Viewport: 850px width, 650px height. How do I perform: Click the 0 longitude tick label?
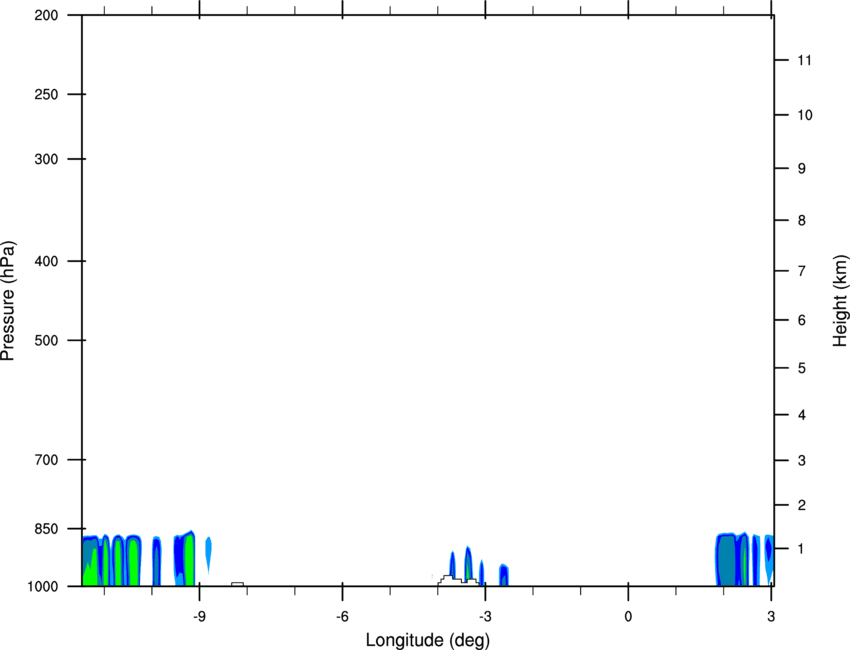(x=628, y=616)
